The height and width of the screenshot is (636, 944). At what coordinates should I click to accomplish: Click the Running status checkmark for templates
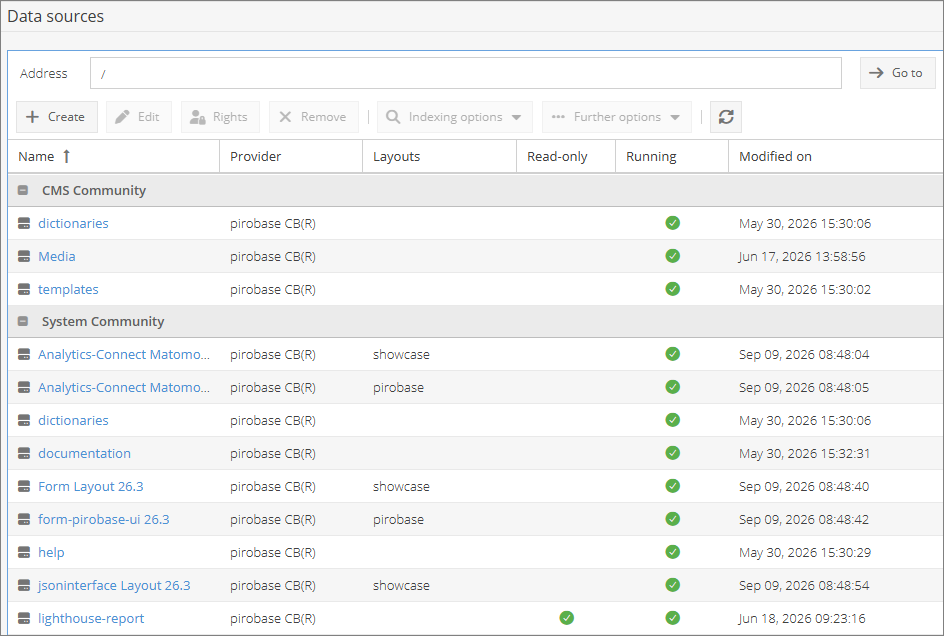pyautogui.click(x=672, y=289)
